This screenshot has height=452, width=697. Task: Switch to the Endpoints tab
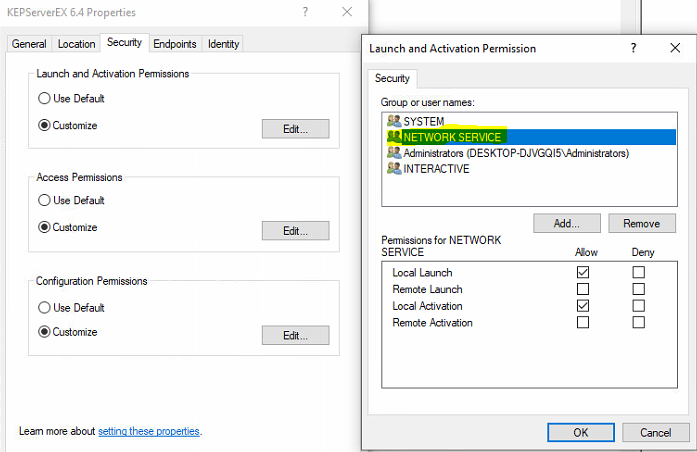[175, 44]
